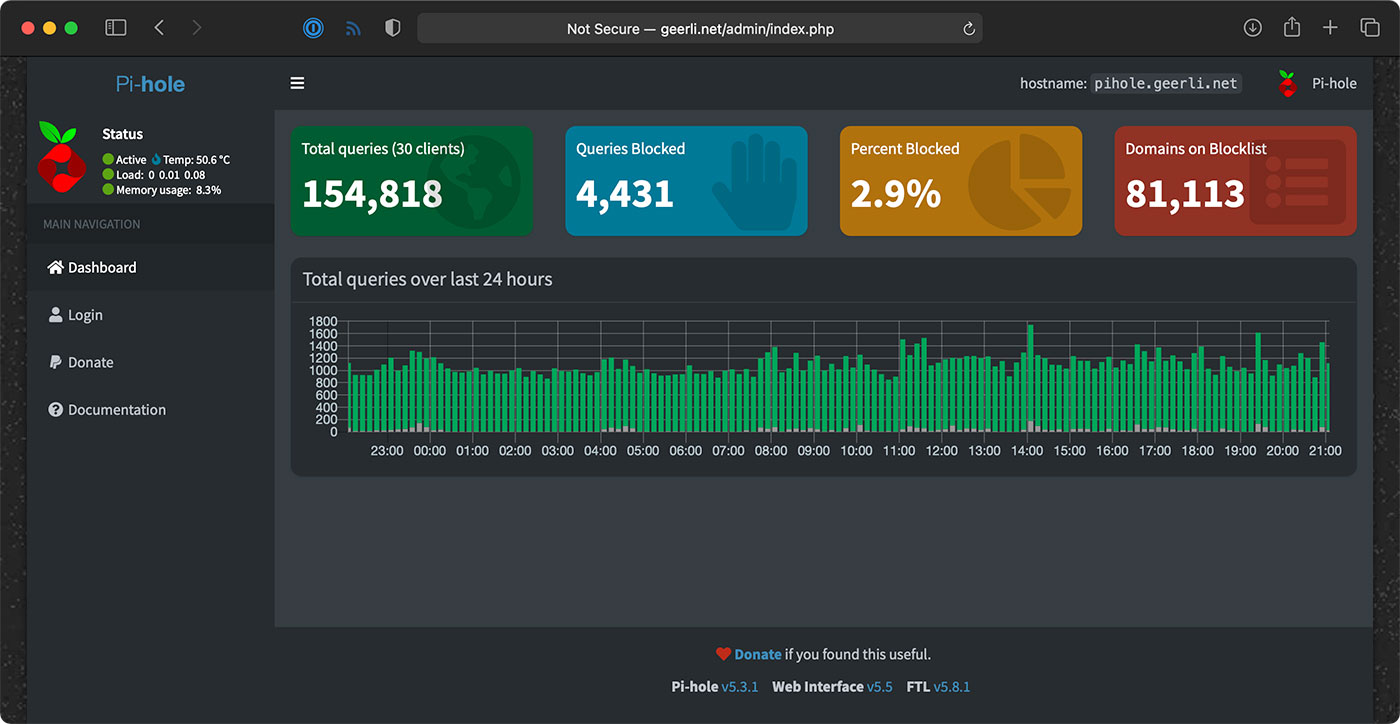
Task: Click the Pi-hole raspberry icon at top right
Action: (x=1288, y=84)
